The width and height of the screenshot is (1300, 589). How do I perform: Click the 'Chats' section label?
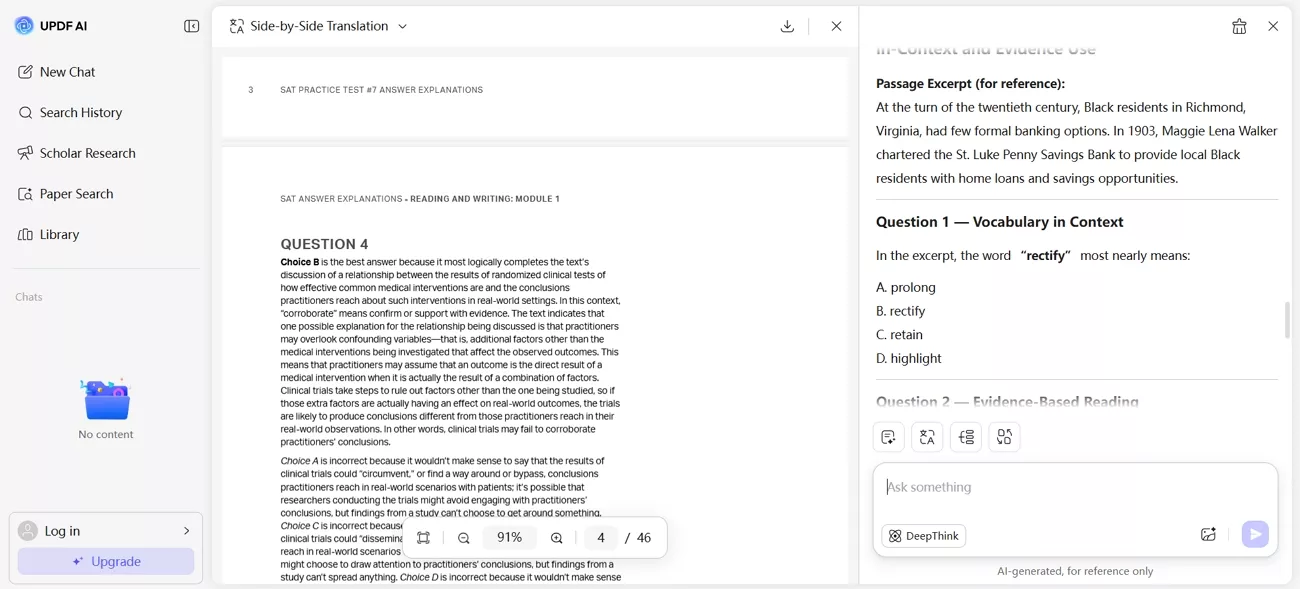click(x=29, y=297)
